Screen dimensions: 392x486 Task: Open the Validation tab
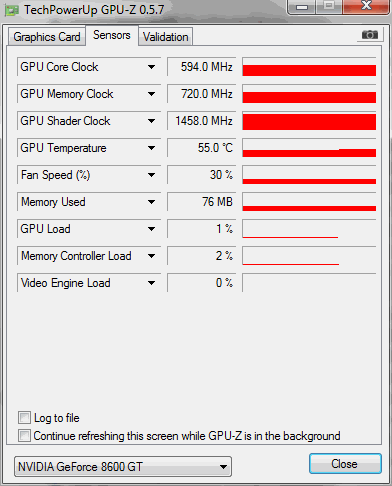tap(166, 37)
